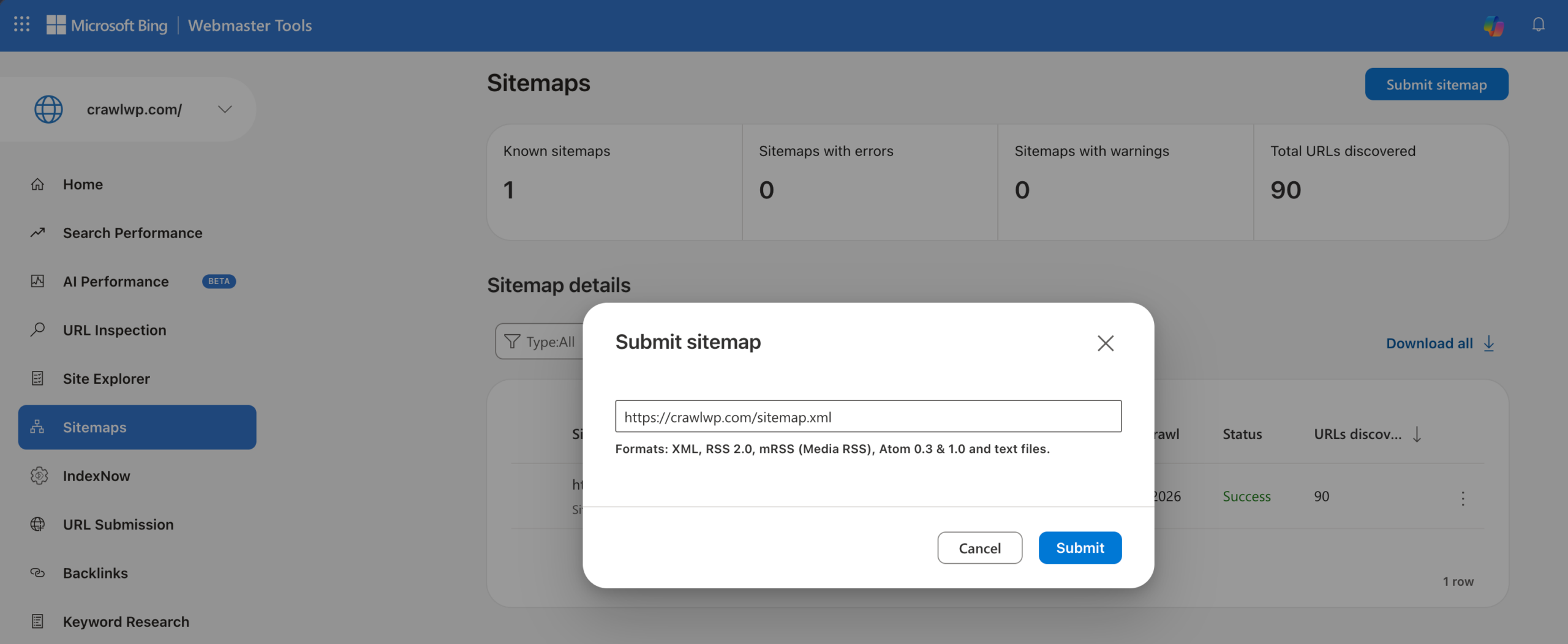The width and height of the screenshot is (1568, 644).
Task: Click the Status column header
Action: point(1242,434)
